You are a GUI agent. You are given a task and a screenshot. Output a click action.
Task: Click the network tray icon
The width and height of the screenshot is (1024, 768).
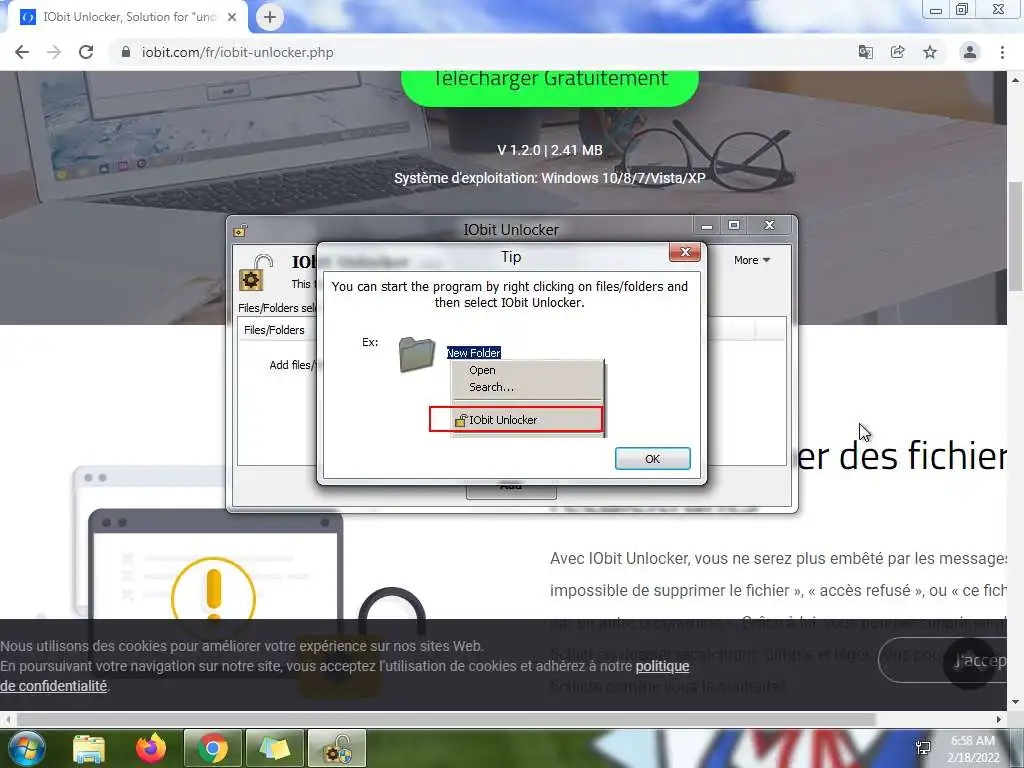point(923,748)
